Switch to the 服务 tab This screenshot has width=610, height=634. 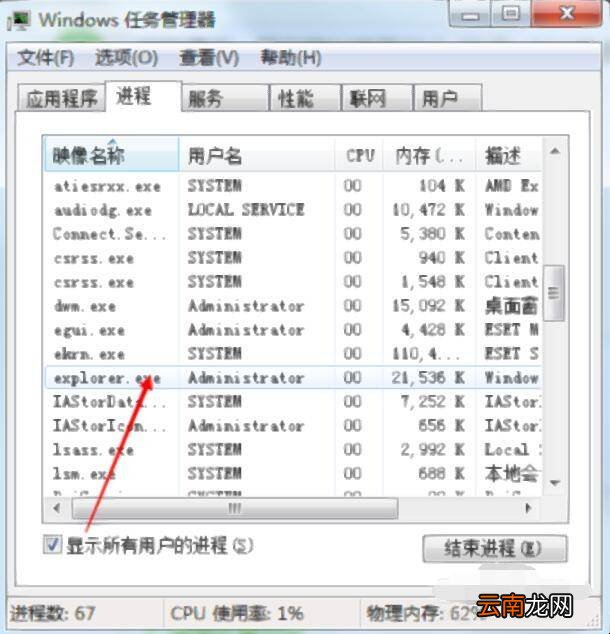click(225, 98)
